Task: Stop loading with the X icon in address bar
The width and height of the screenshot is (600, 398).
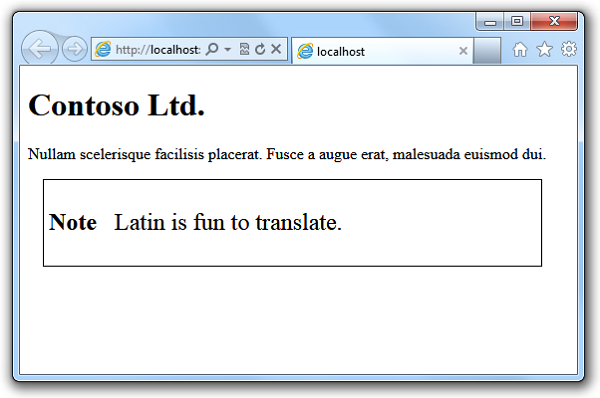Action: 276,49
